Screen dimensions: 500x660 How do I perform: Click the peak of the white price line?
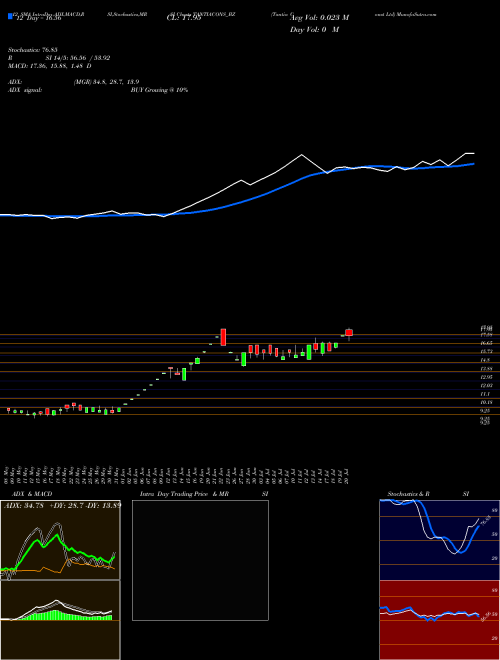(x=301, y=155)
